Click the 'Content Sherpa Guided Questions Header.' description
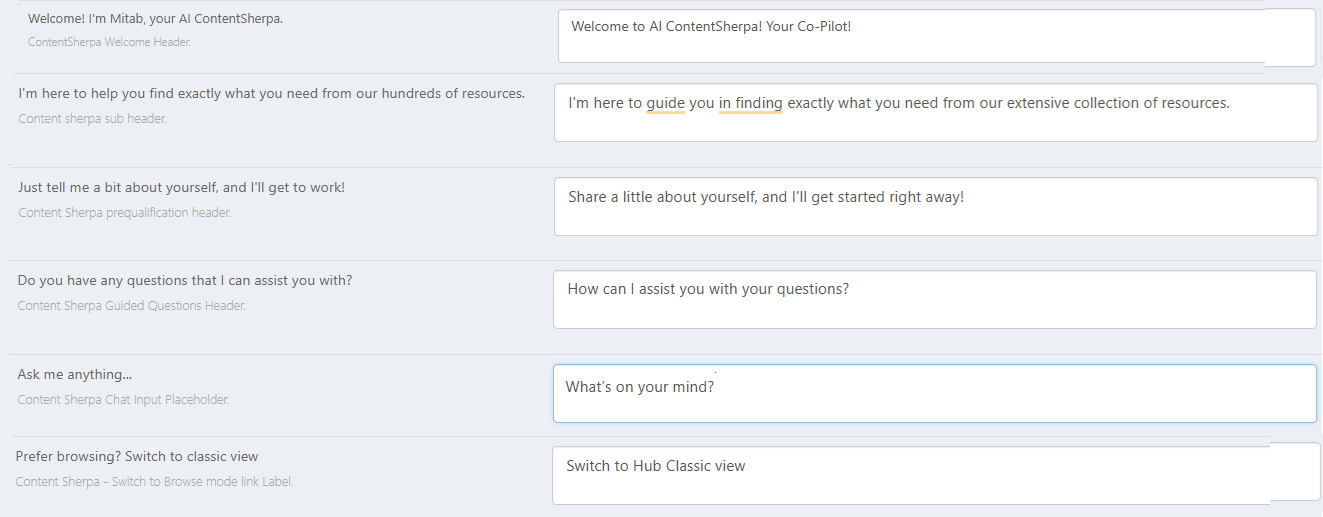The width and height of the screenshot is (1323, 517). tap(131, 306)
